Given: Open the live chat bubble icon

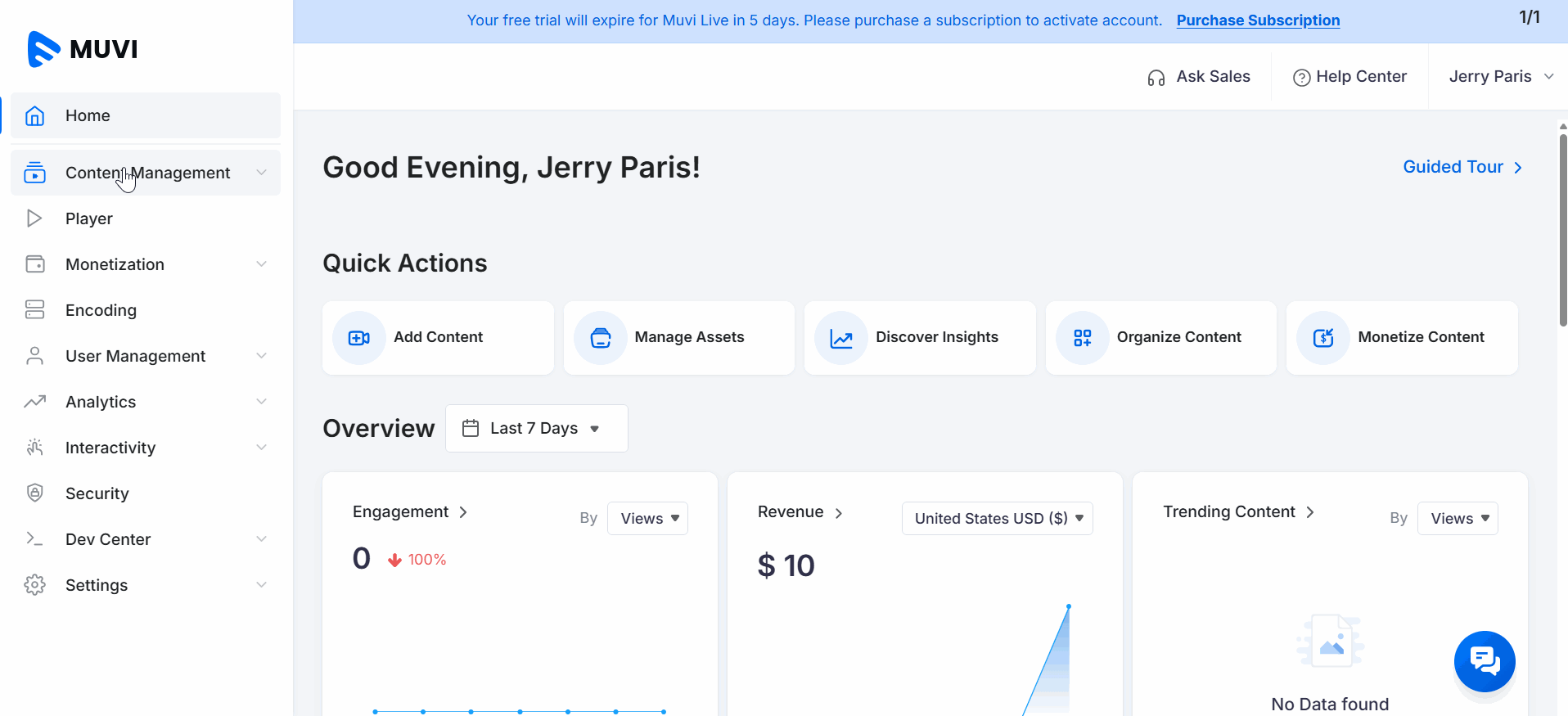Looking at the screenshot, I should [1484, 660].
